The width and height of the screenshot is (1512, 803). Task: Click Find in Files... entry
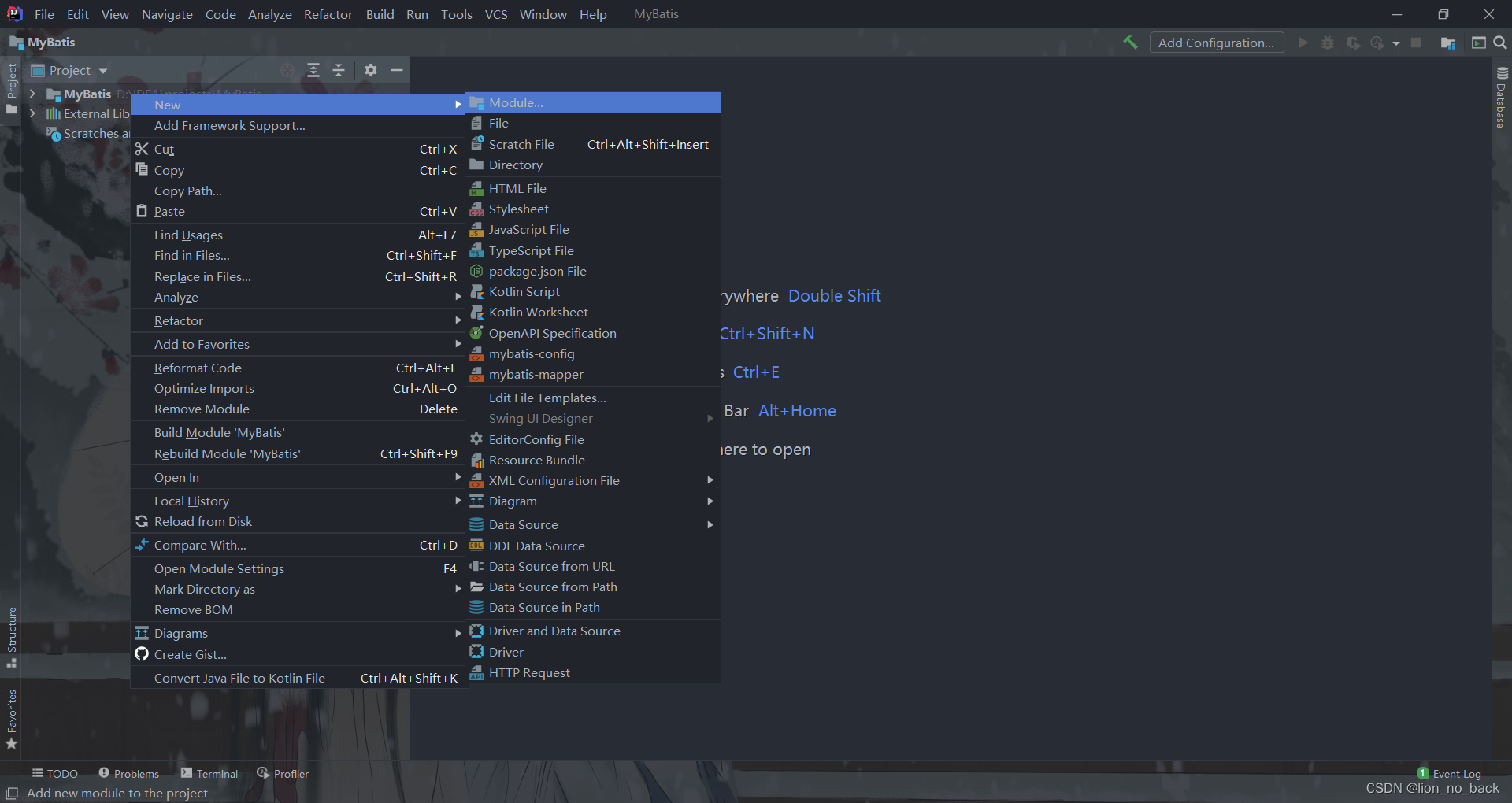coord(298,255)
